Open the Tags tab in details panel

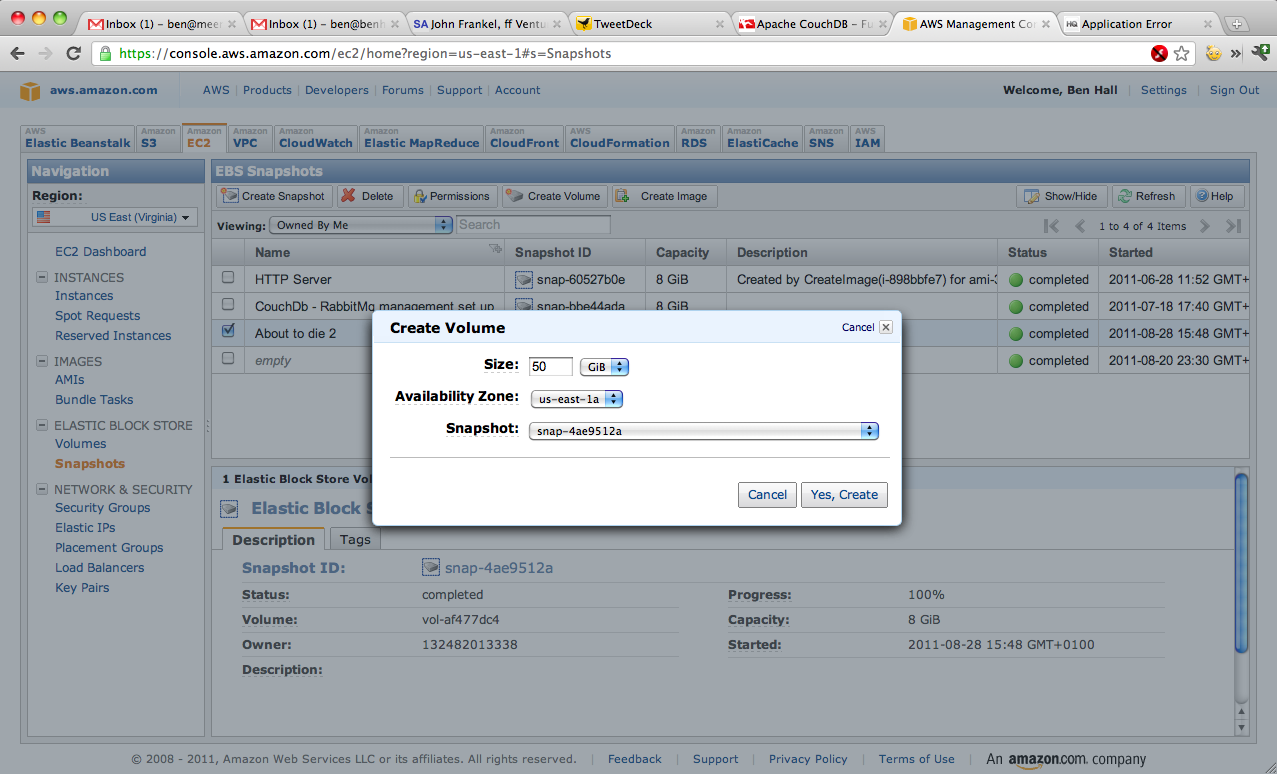click(355, 540)
